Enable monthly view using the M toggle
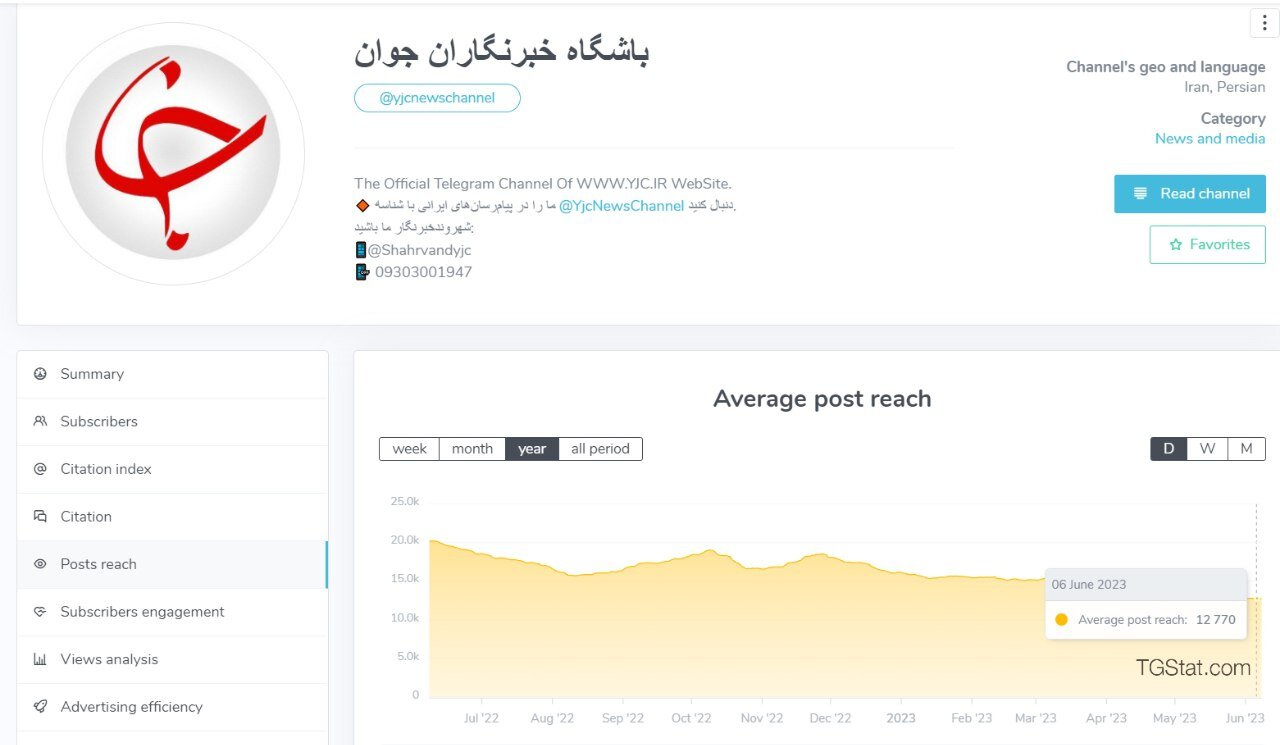This screenshot has width=1280, height=745. point(1246,449)
